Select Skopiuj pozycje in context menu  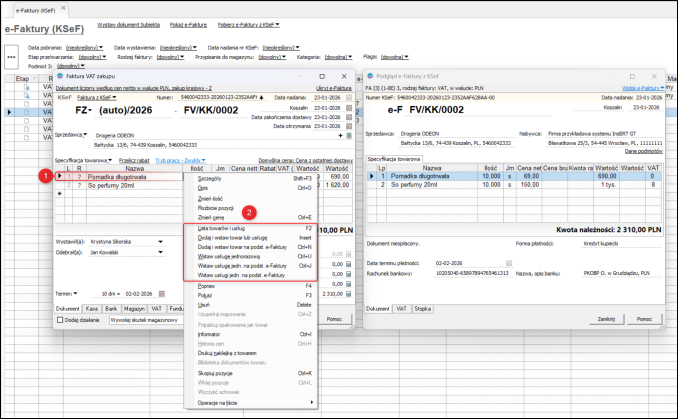click(216, 372)
